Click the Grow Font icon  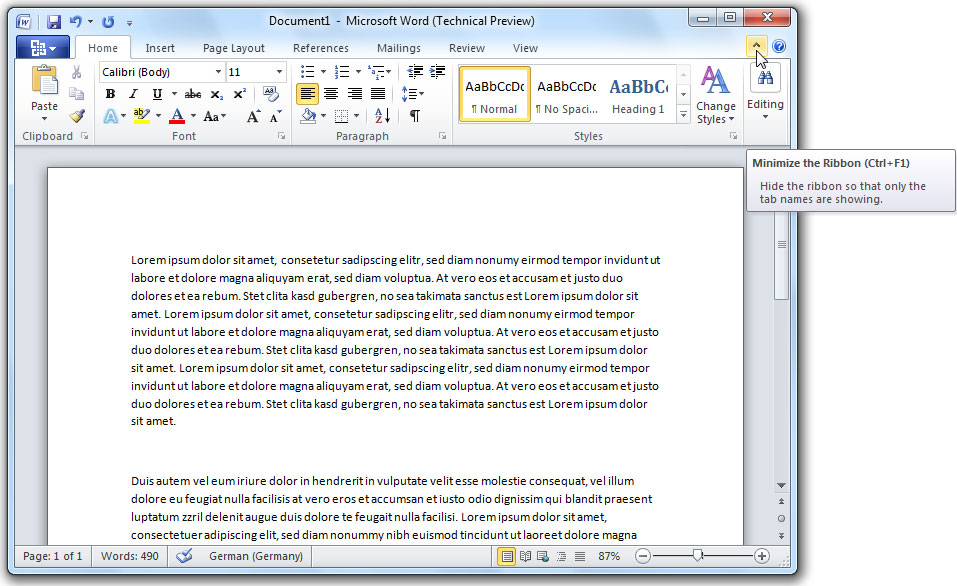[x=253, y=116]
